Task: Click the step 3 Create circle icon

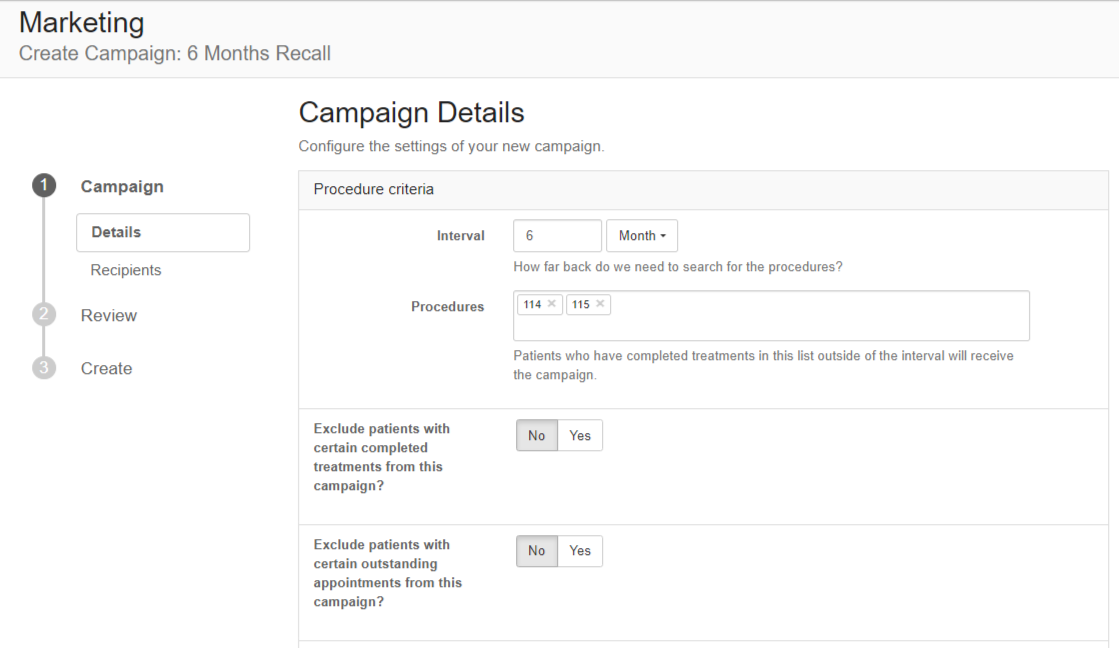Action: (43, 368)
